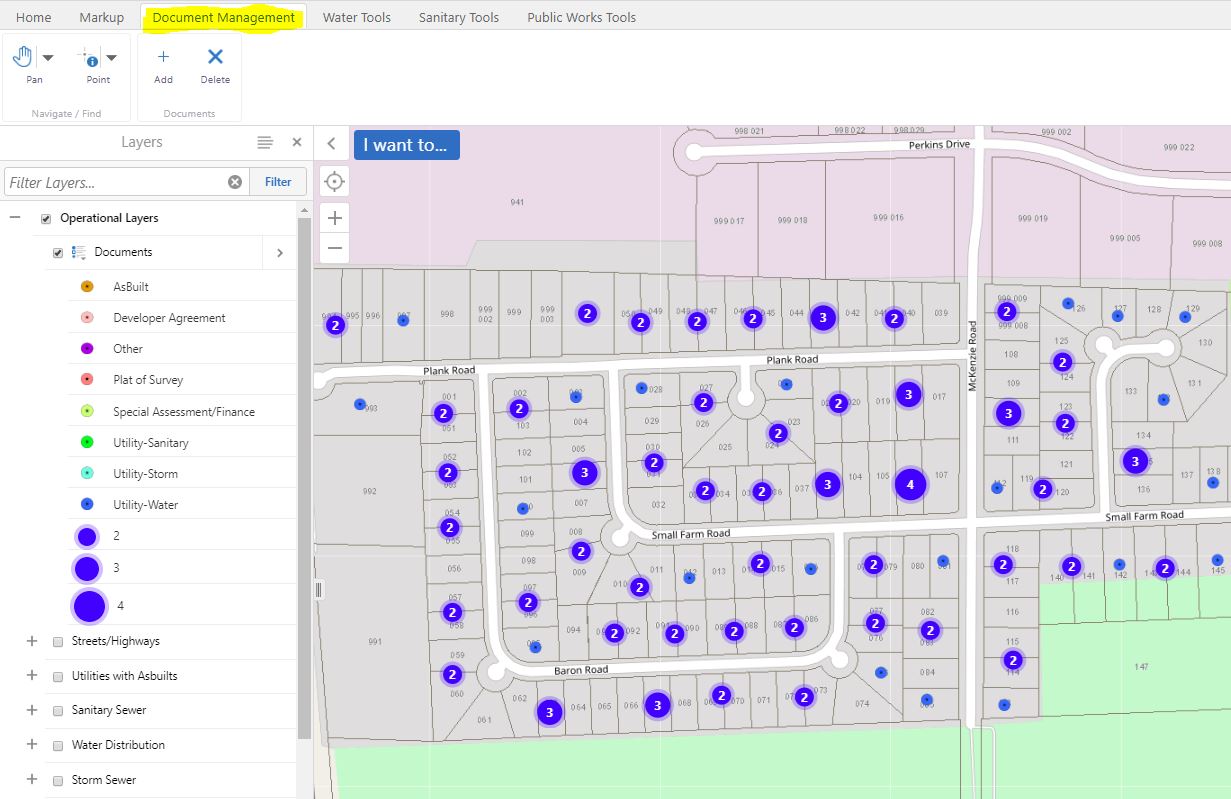
Task: Click the panel resize handle grip
Action: (x=319, y=590)
